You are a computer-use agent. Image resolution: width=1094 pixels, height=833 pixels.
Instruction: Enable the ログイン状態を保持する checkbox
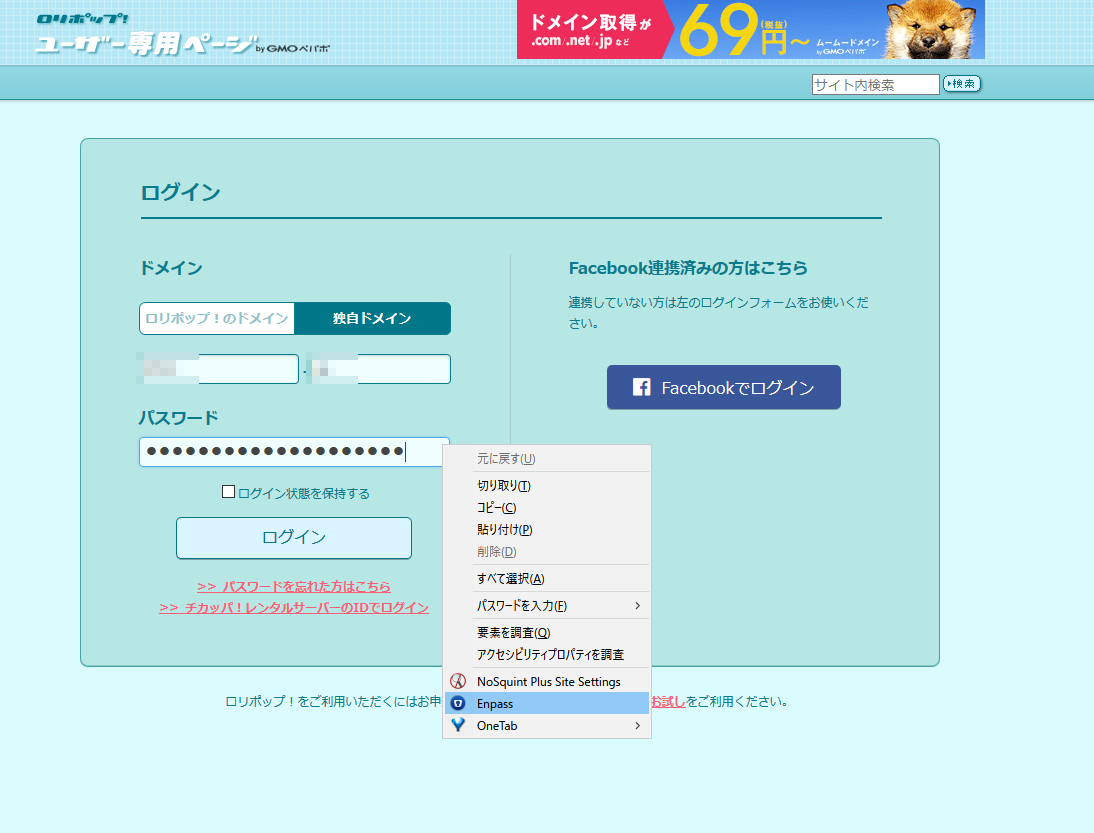(228, 492)
